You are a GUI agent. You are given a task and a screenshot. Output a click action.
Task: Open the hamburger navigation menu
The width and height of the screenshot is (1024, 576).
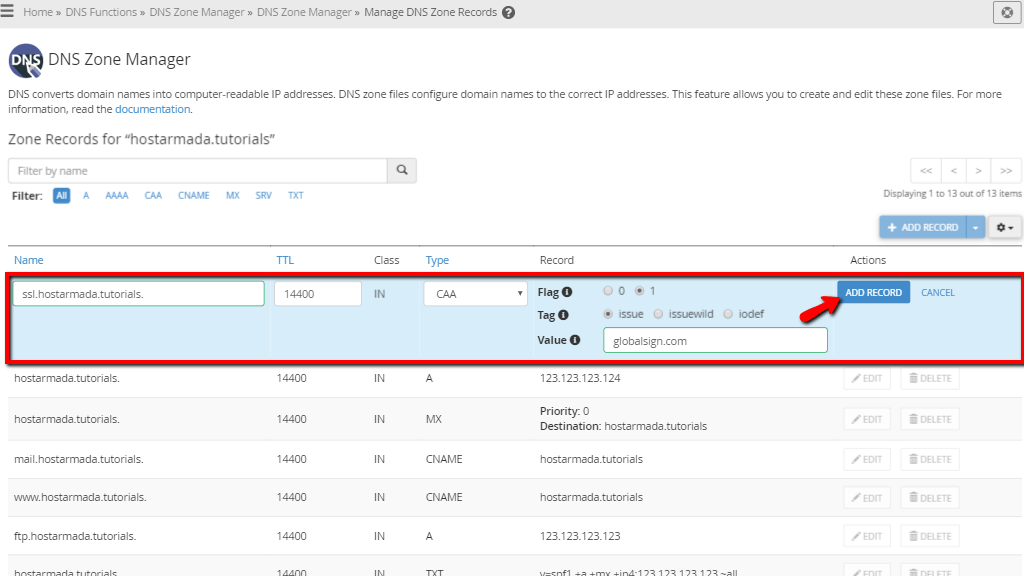coord(7,11)
